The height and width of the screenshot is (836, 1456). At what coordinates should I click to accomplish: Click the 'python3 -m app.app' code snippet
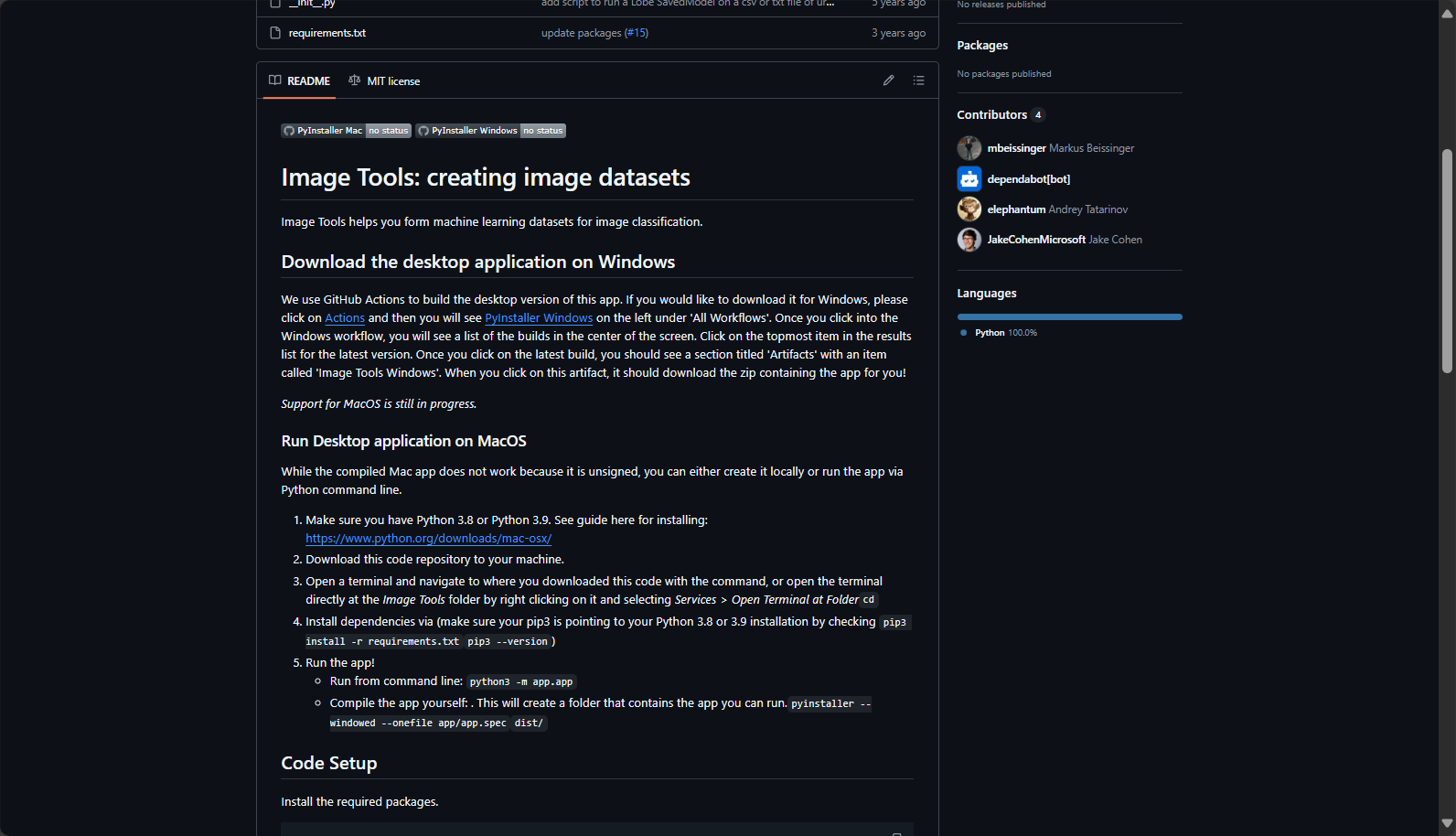click(521, 682)
